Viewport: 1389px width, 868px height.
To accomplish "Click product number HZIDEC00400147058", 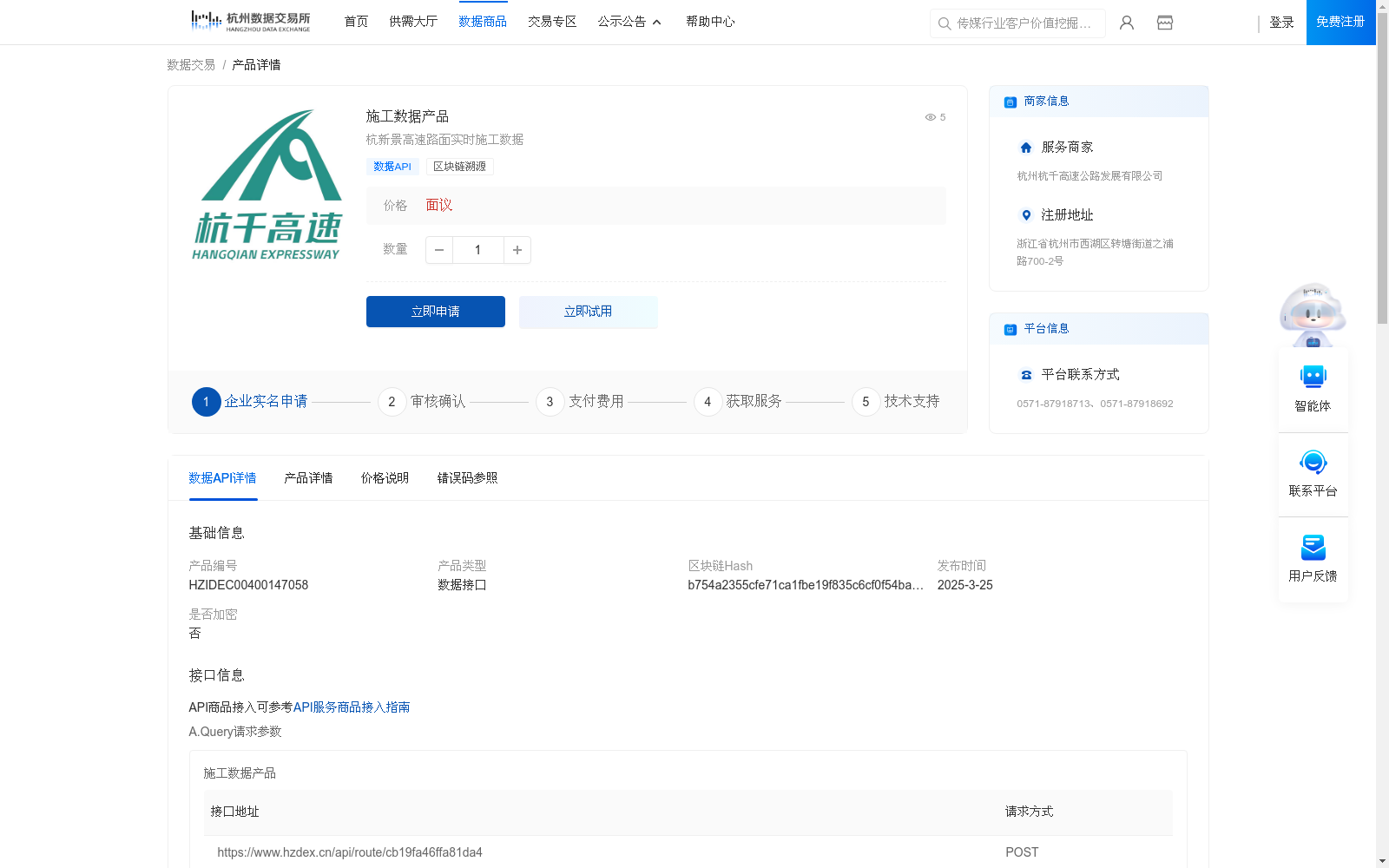I will pyautogui.click(x=248, y=585).
